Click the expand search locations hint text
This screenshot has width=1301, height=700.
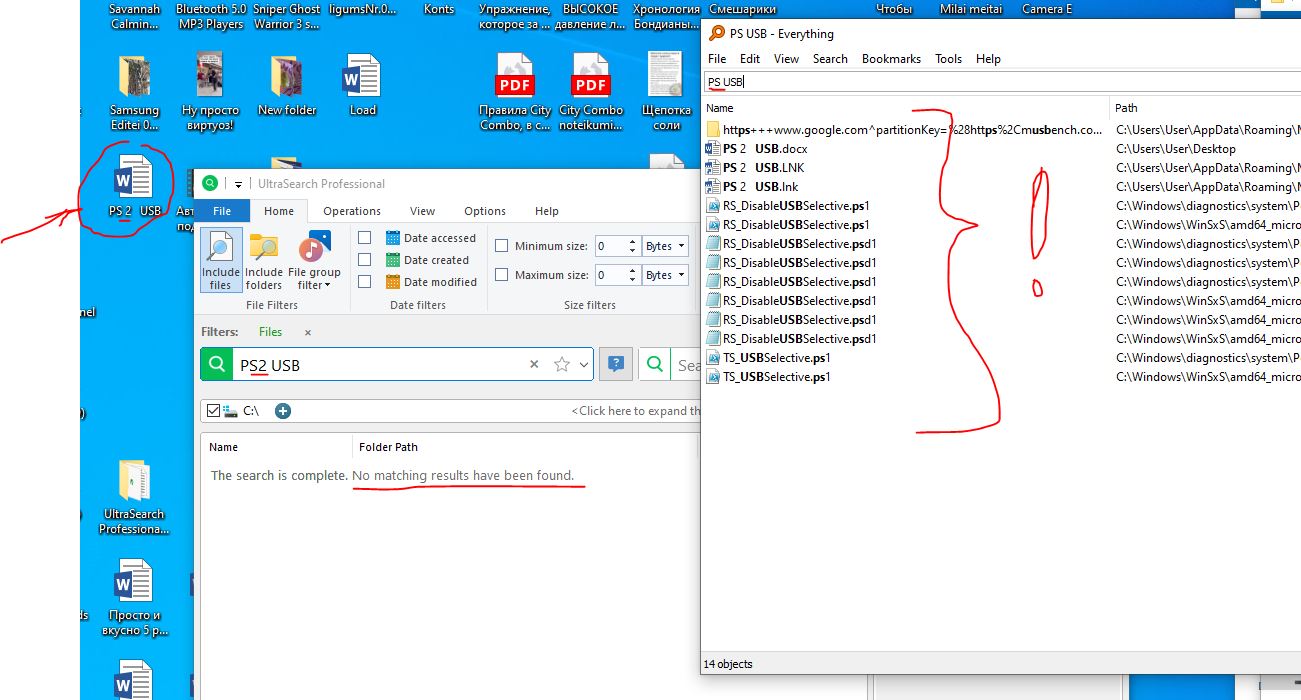[634, 411]
